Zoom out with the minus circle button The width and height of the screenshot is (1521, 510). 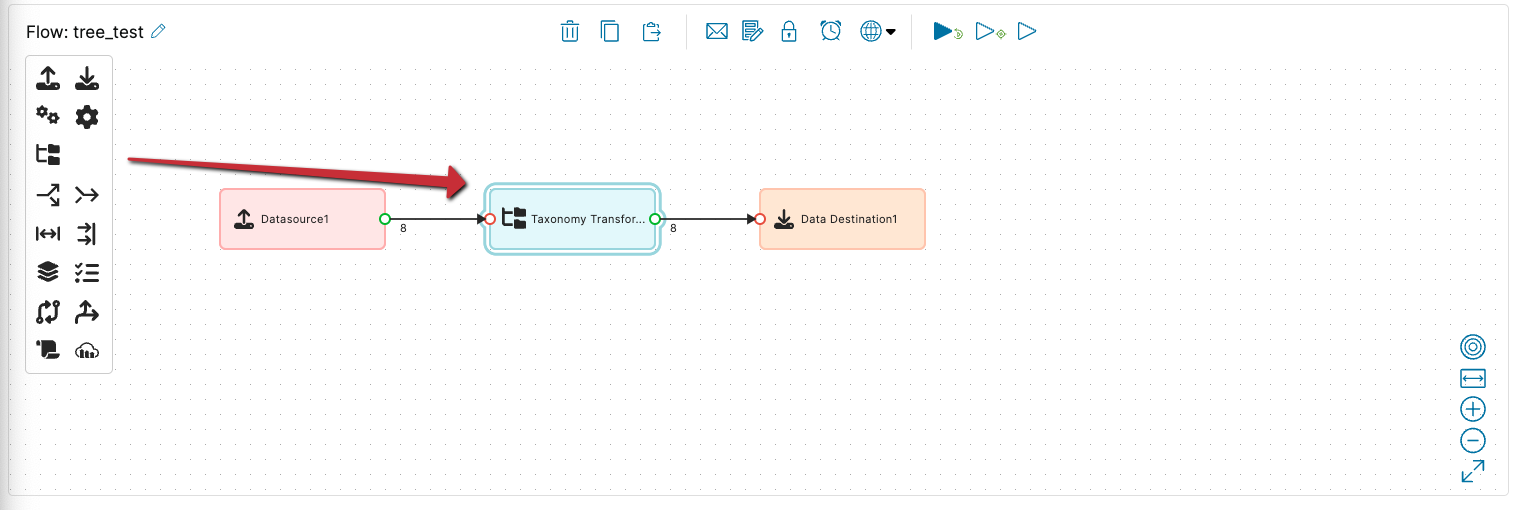(1472, 440)
